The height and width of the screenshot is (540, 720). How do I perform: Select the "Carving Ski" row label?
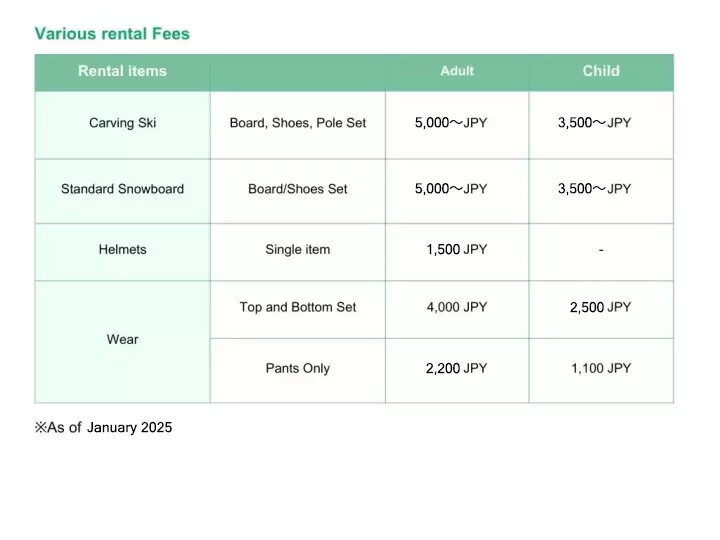pyautogui.click(x=122, y=123)
